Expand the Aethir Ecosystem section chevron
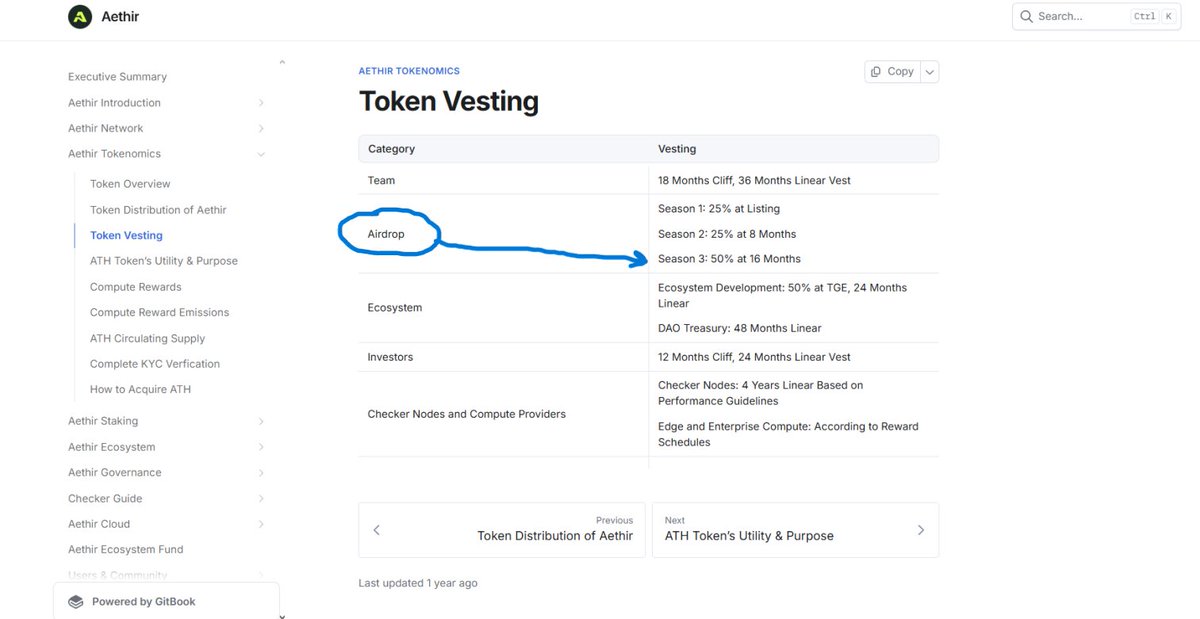The image size is (1200, 619). 261,447
